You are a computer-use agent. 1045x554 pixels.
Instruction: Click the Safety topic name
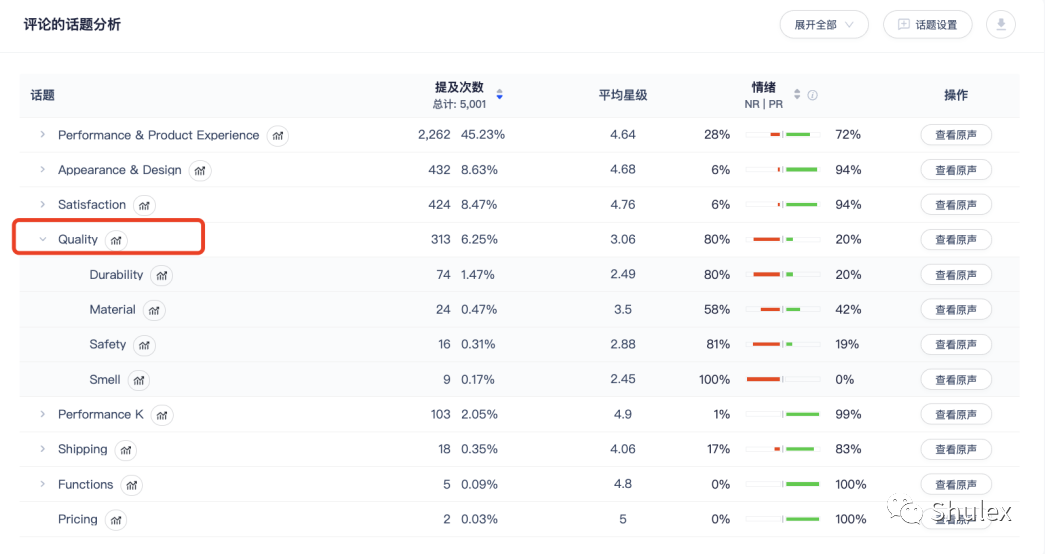coord(107,344)
